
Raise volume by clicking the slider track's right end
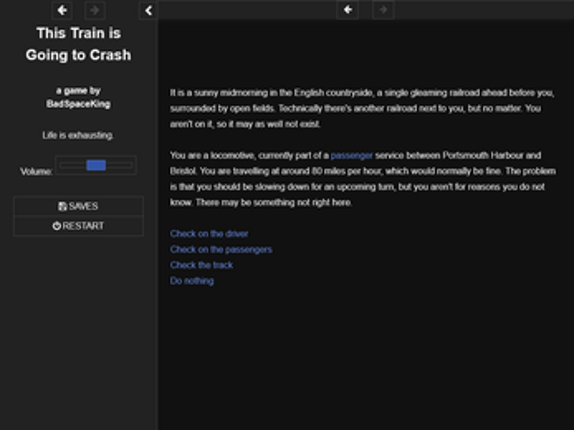coord(128,165)
